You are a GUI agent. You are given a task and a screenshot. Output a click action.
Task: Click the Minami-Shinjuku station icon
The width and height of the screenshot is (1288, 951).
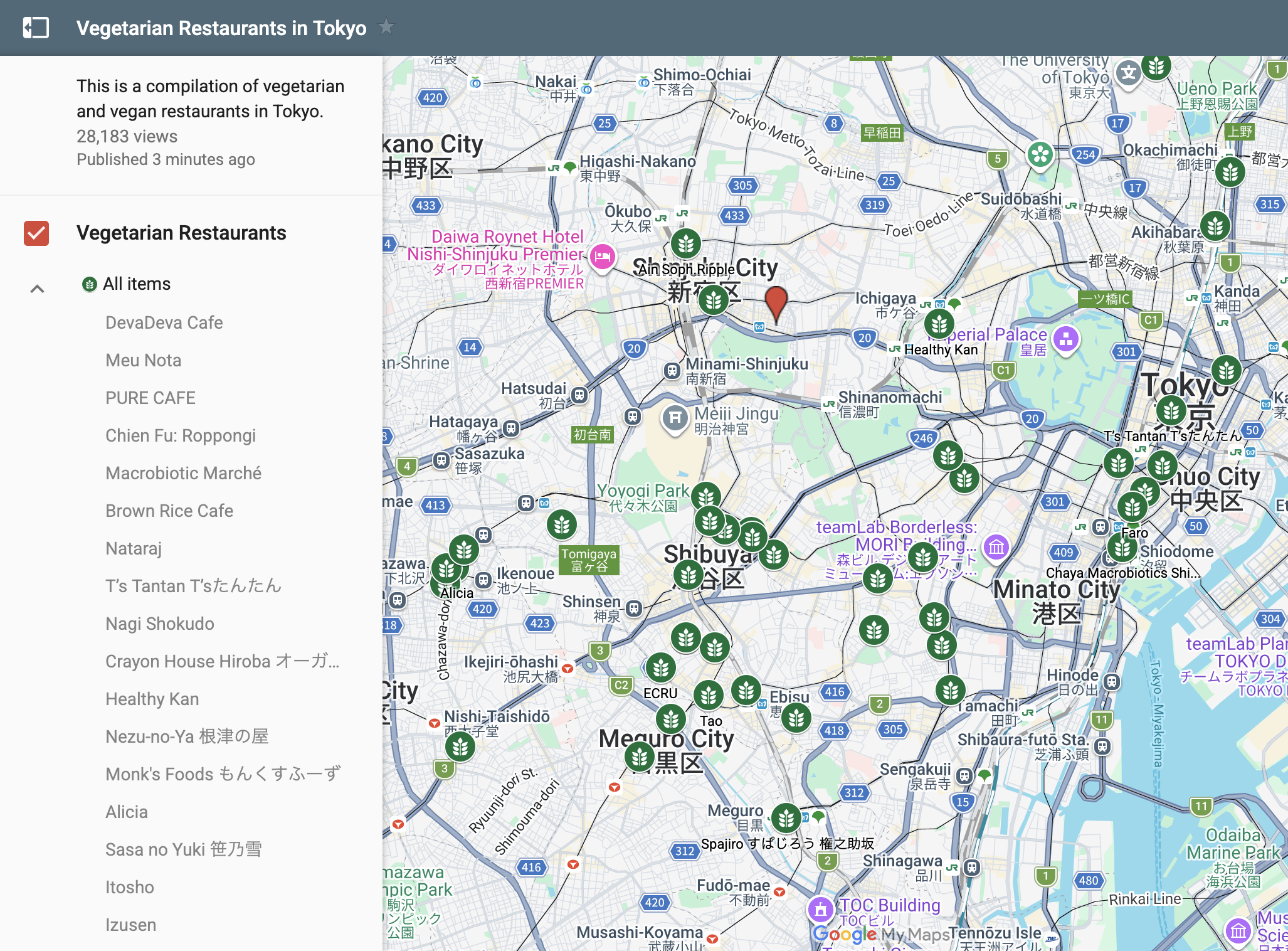tap(672, 371)
